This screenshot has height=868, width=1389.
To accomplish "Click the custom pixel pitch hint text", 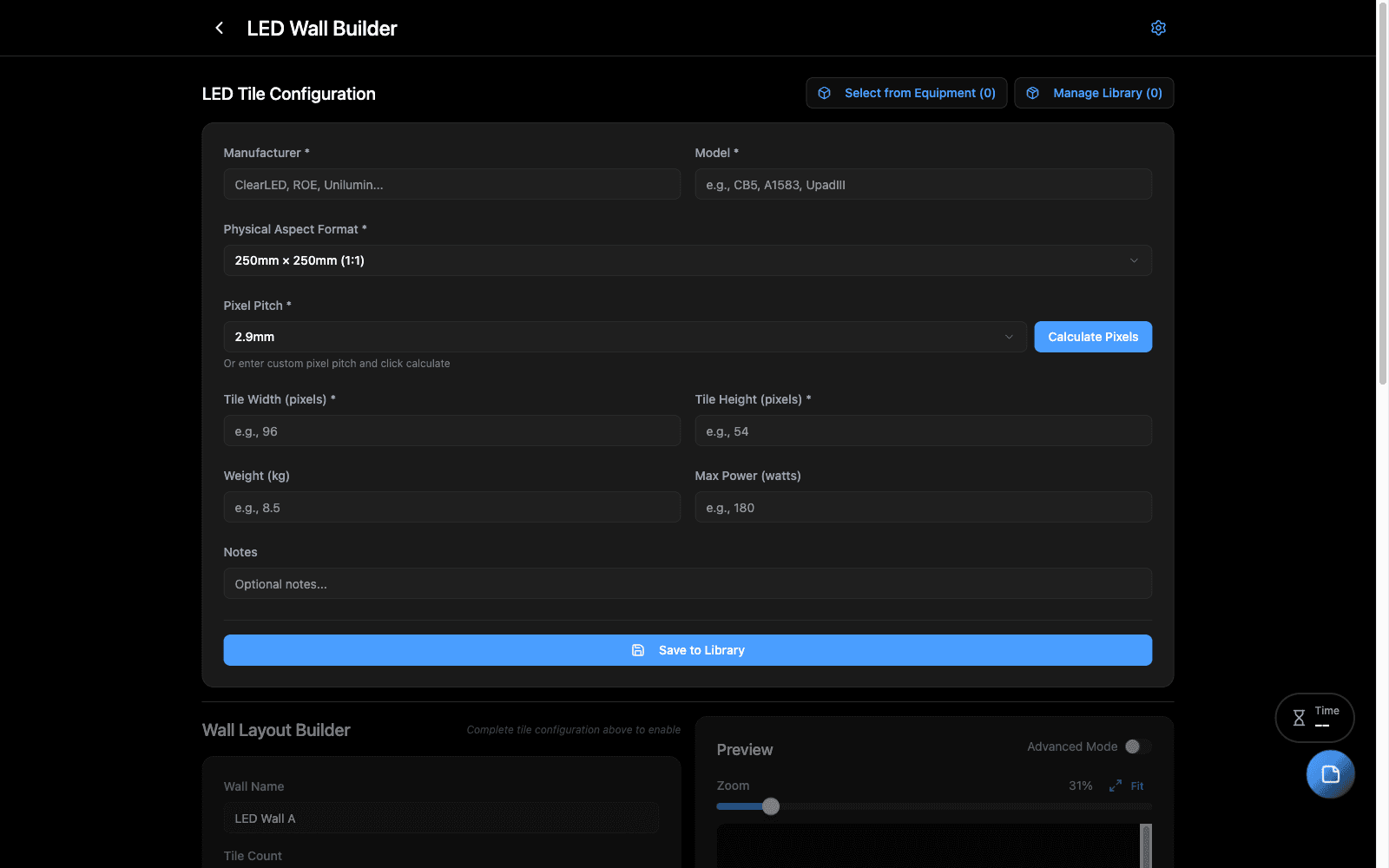I will click(337, 364).
